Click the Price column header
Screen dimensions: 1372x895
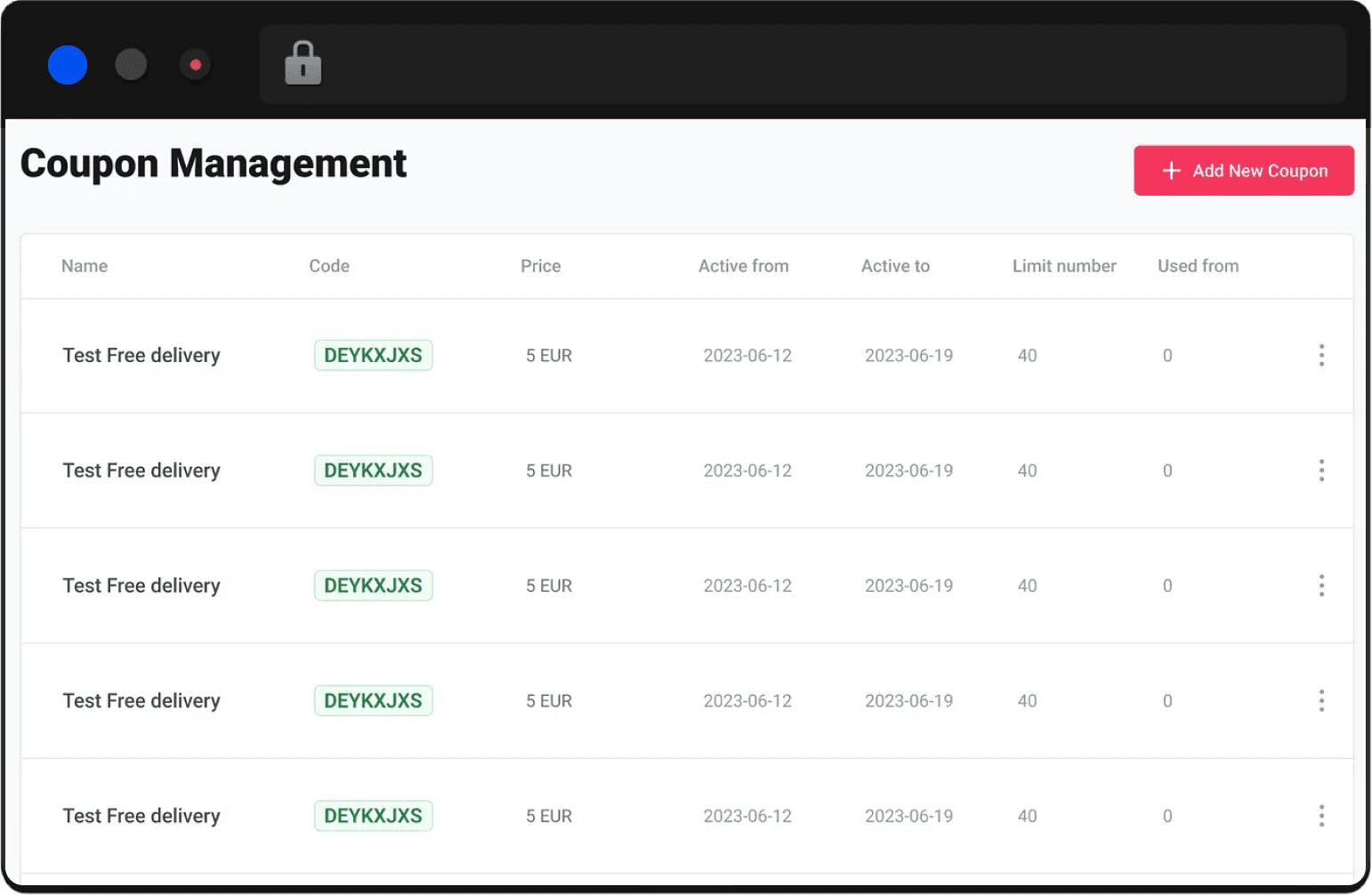coord(540,266)
